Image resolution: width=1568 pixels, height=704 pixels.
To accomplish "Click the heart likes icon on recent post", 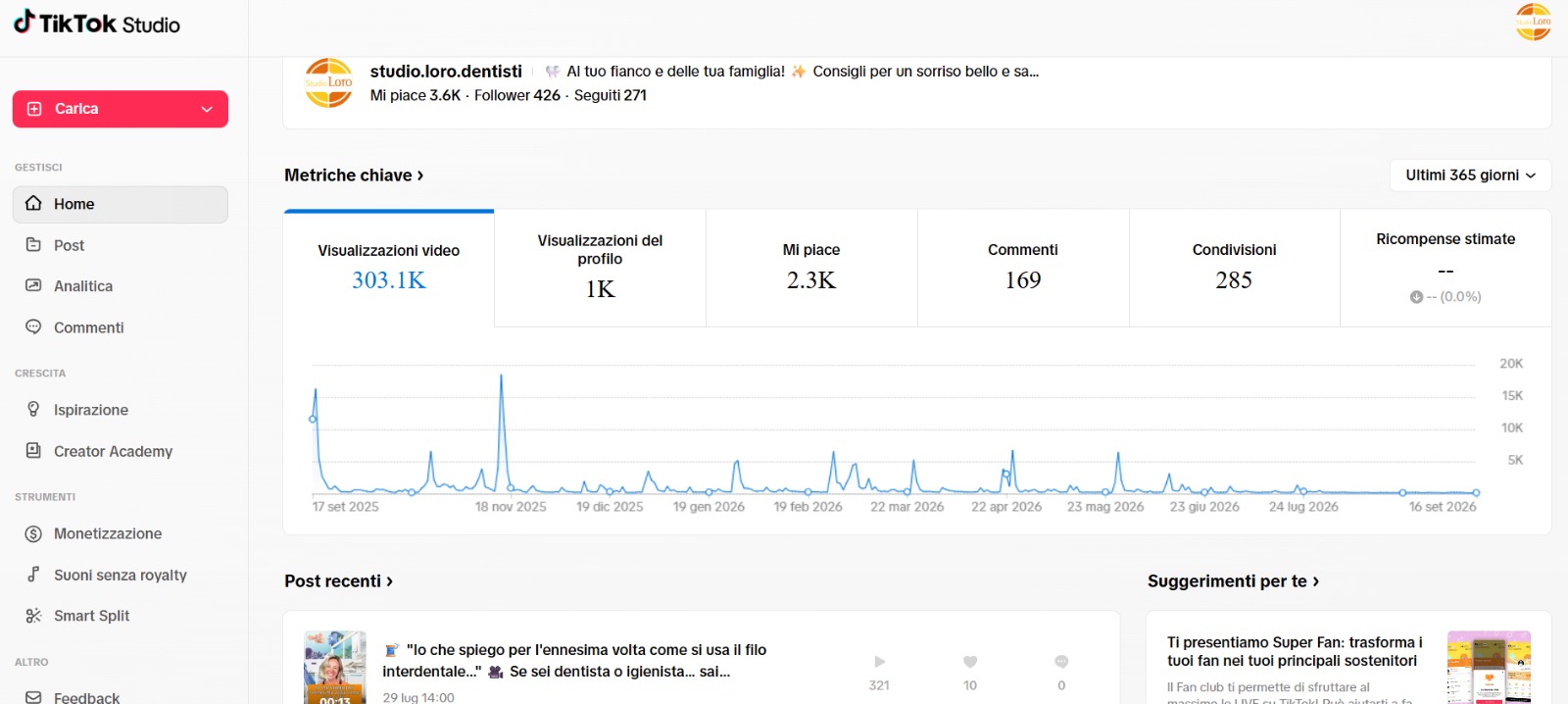I will (970, 662).
